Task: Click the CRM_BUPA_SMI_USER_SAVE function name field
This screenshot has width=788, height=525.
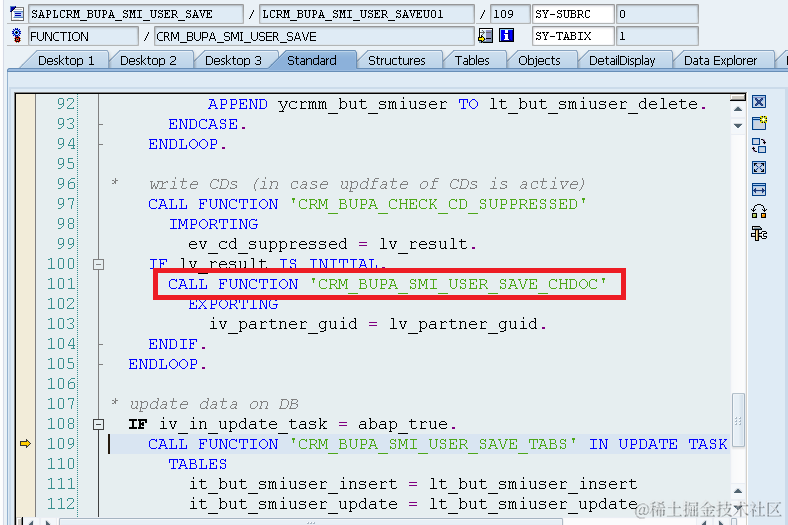Action: coord(314,36)
